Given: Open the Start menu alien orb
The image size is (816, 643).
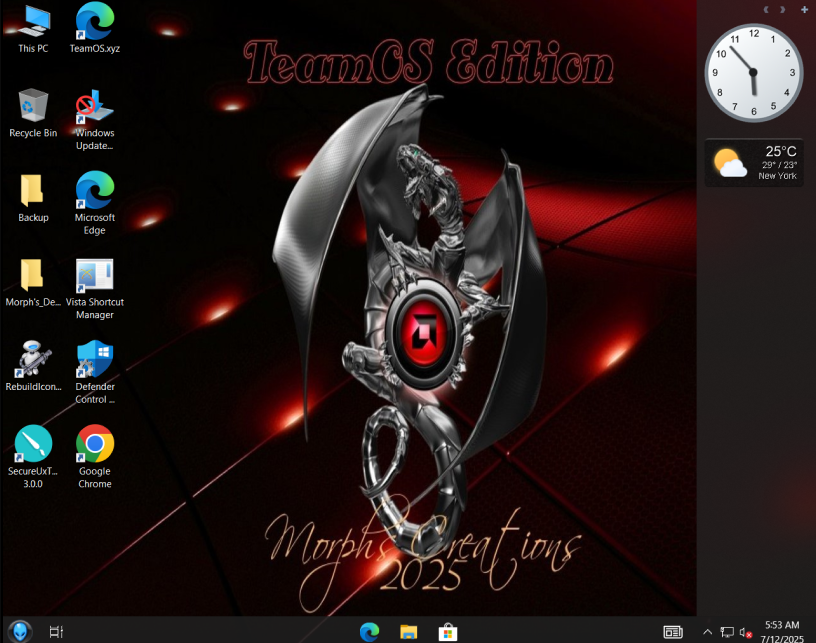Looking at the screenshot, I should [20, 632].
